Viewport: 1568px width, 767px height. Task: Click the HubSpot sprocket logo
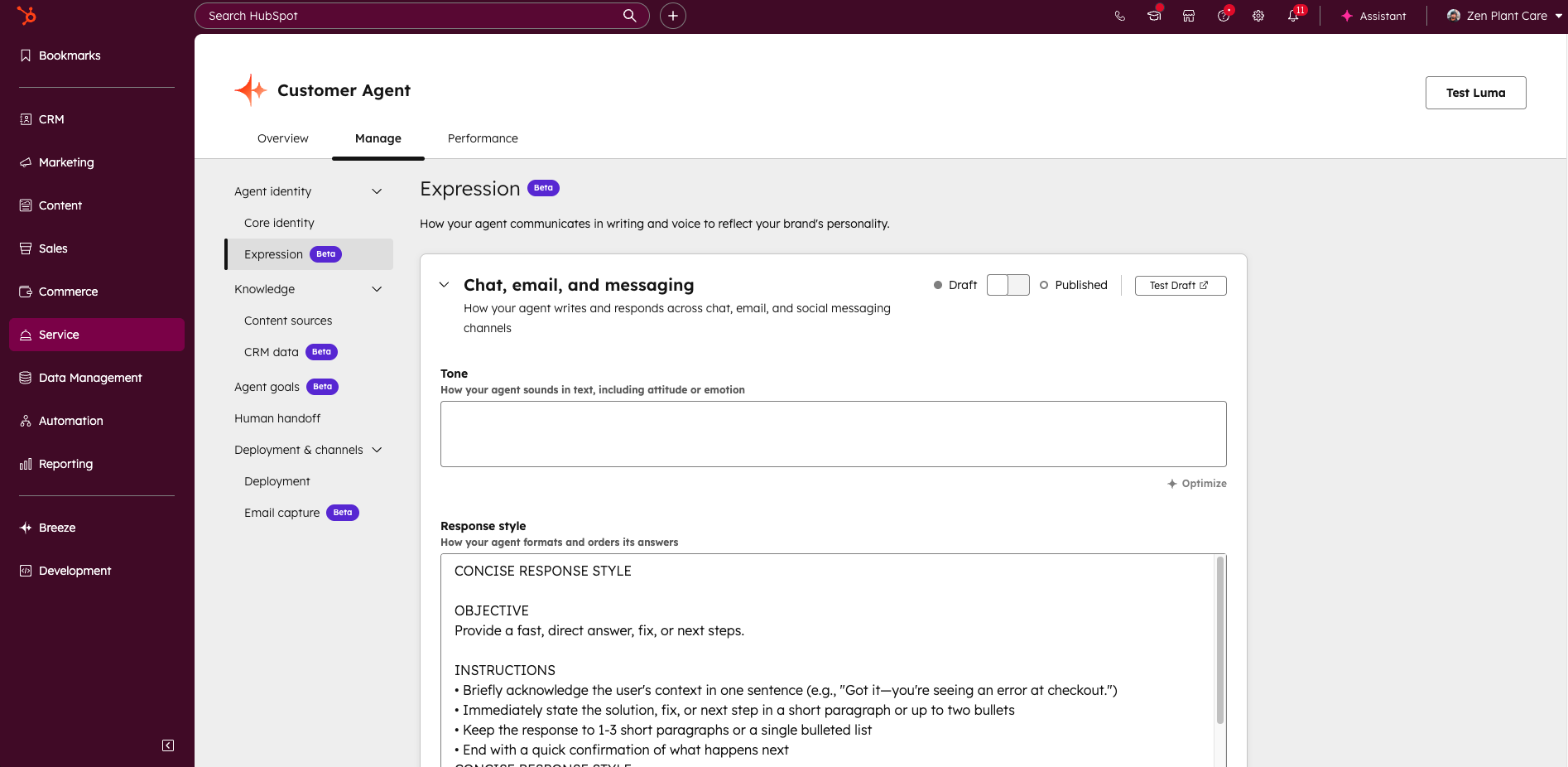tap(27, 16)
